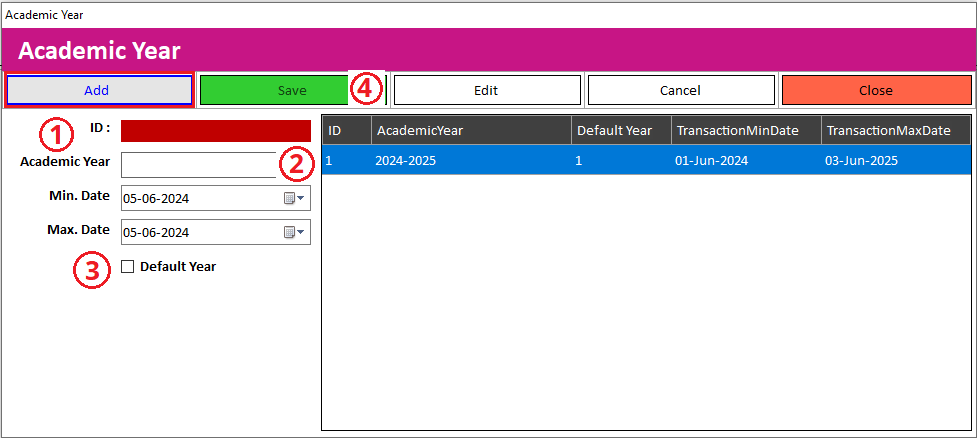Click the Edit button

coord(486,90)
